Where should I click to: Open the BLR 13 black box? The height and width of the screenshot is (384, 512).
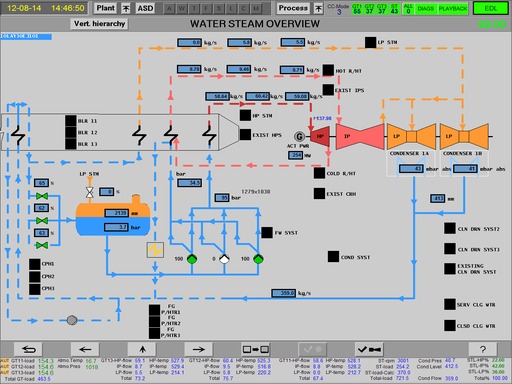(x=71, y=144)
